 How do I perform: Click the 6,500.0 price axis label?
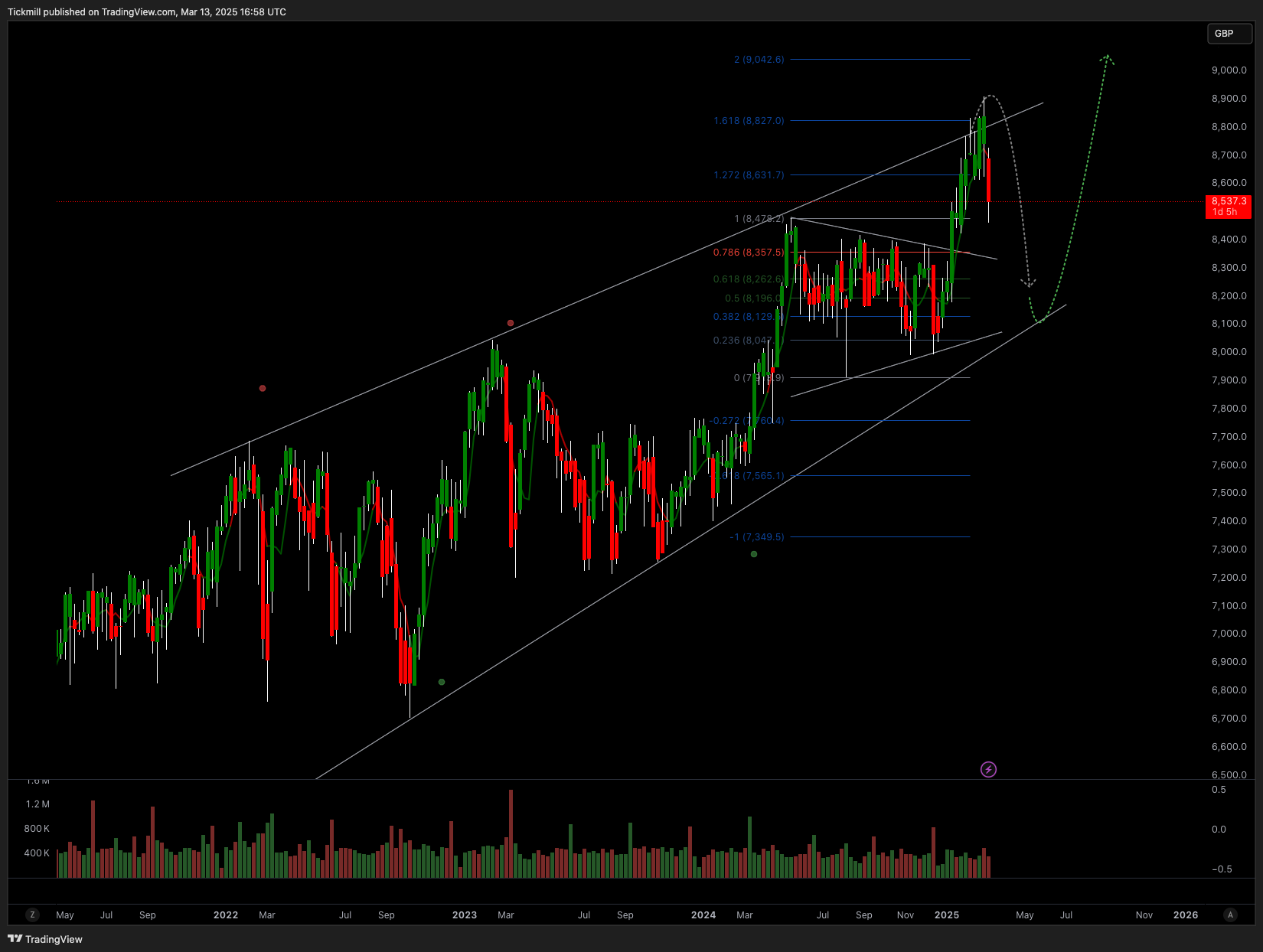[x=1229, y=774]
